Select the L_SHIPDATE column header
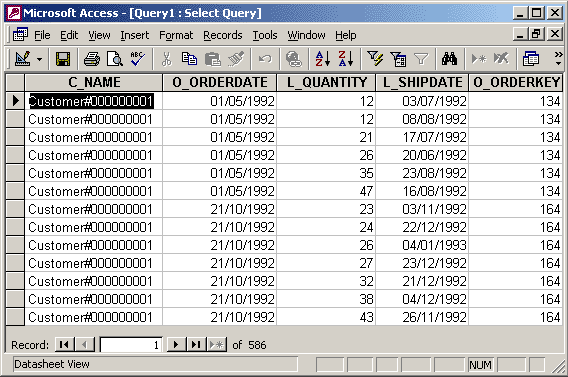This screenshot has width=568, height=377. 422,82
